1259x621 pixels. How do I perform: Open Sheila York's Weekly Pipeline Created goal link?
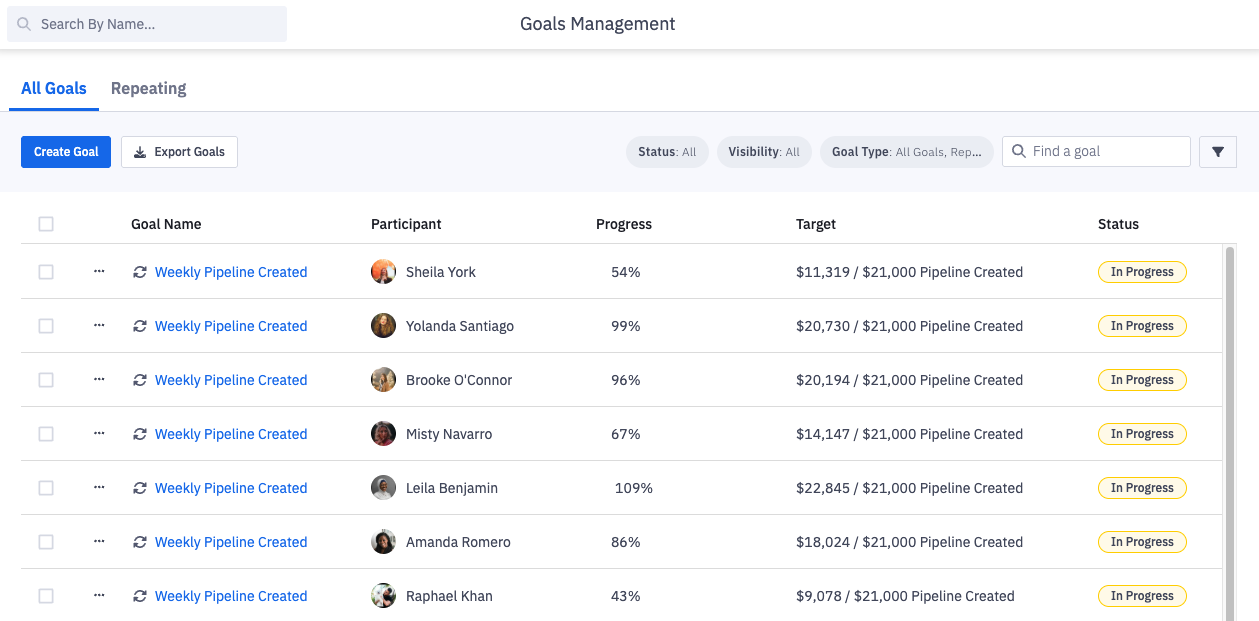coord(231,271)
